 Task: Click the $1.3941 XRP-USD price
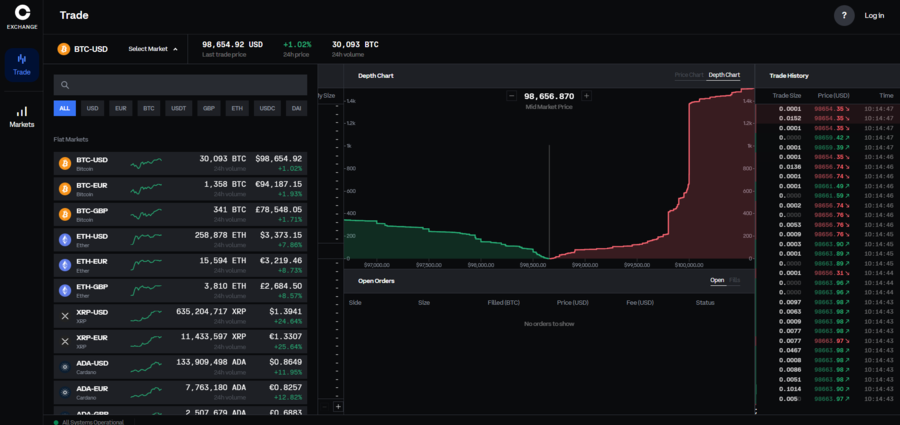click(285, 311)
